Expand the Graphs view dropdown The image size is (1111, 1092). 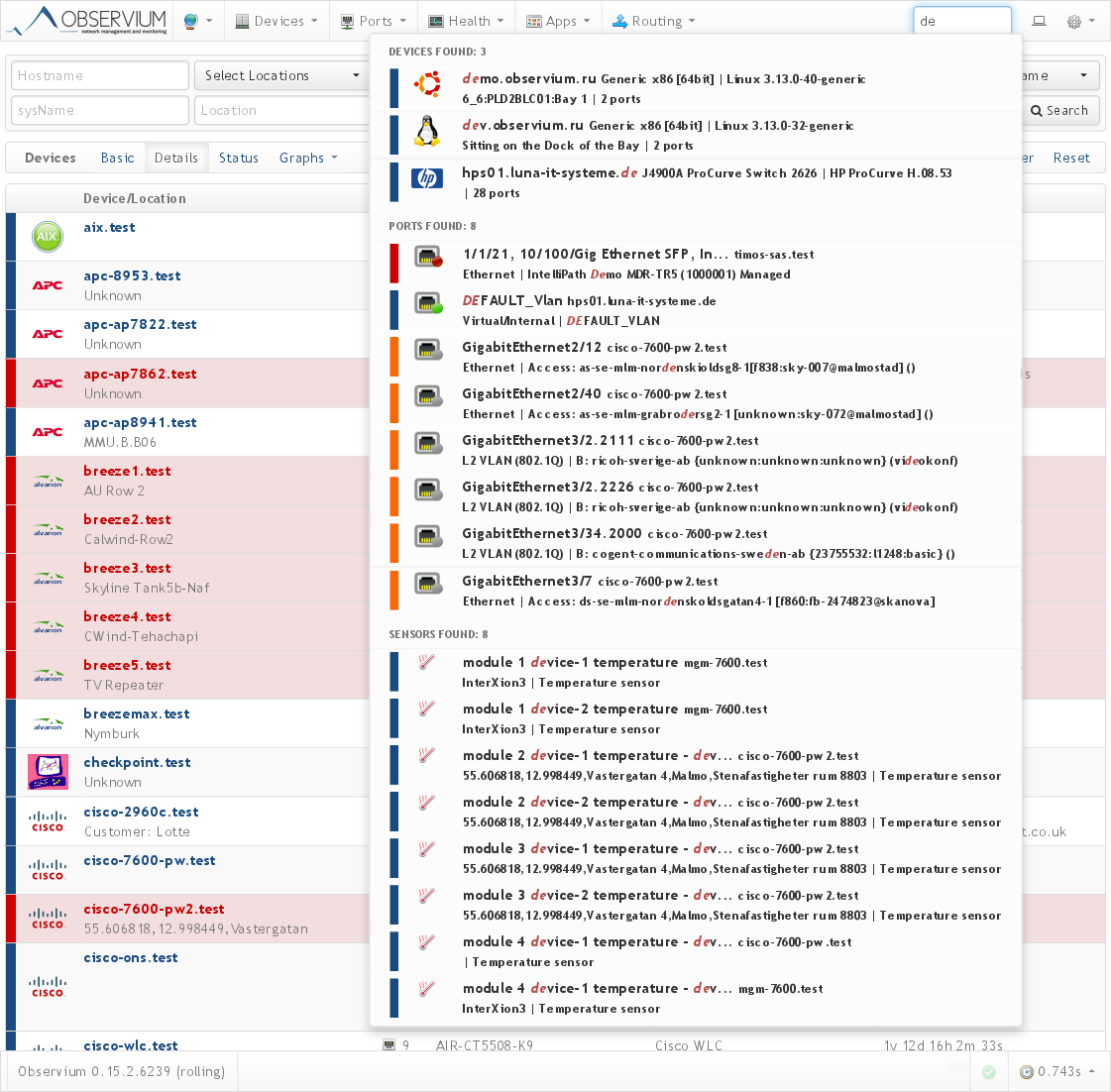click(308, 158)
